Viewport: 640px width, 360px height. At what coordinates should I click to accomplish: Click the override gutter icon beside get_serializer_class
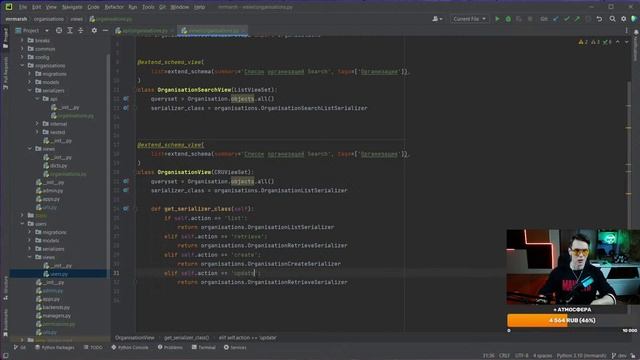tap(126, 209)
